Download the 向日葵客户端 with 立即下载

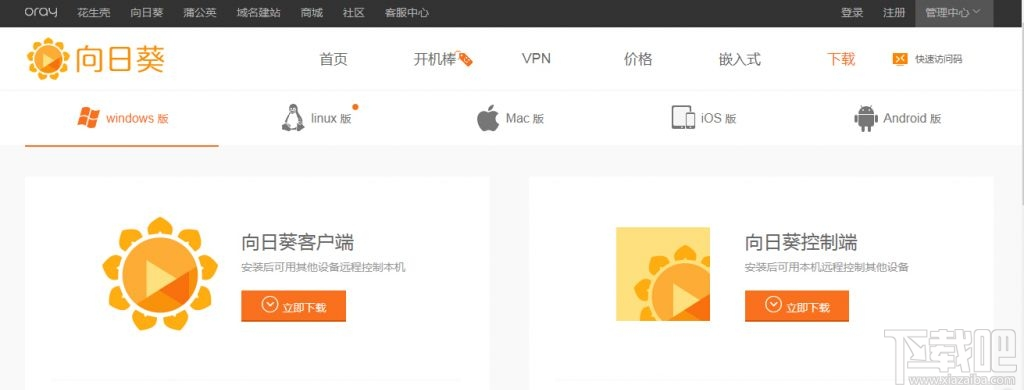point(293,306)
